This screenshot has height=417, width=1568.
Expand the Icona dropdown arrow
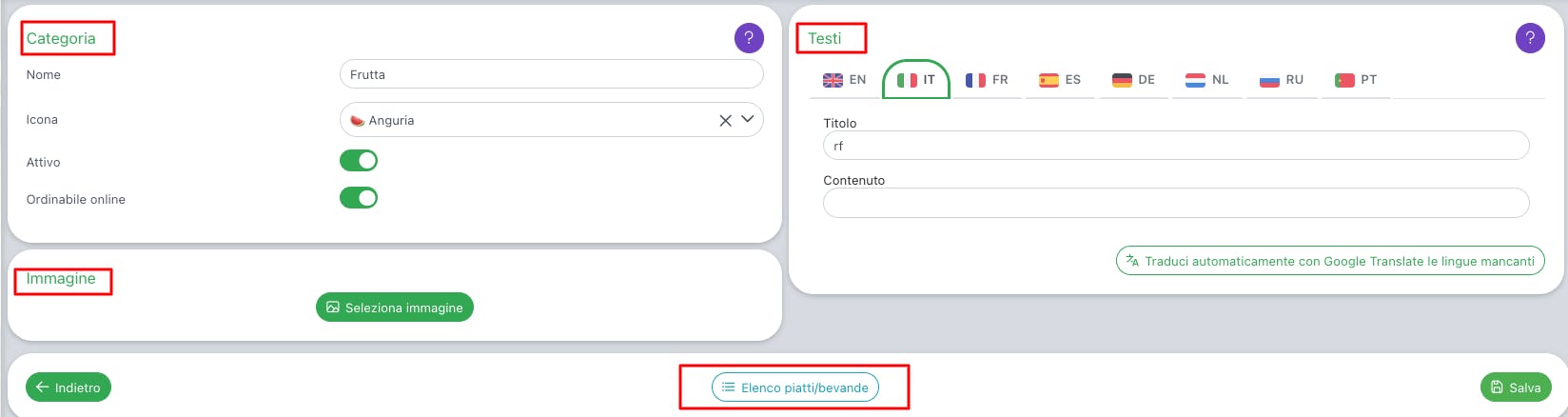[x=748, y=119]
